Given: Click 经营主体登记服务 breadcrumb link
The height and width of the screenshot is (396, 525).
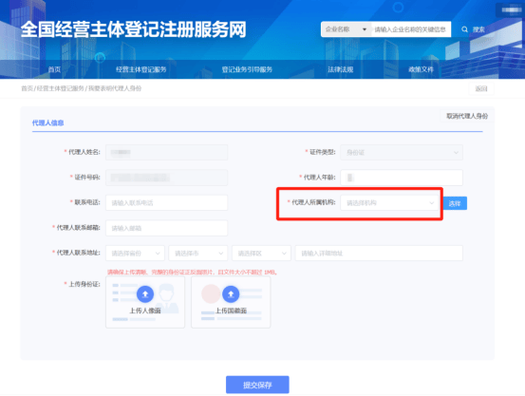Looking at the screenshot, I should (x=60, y=88).
